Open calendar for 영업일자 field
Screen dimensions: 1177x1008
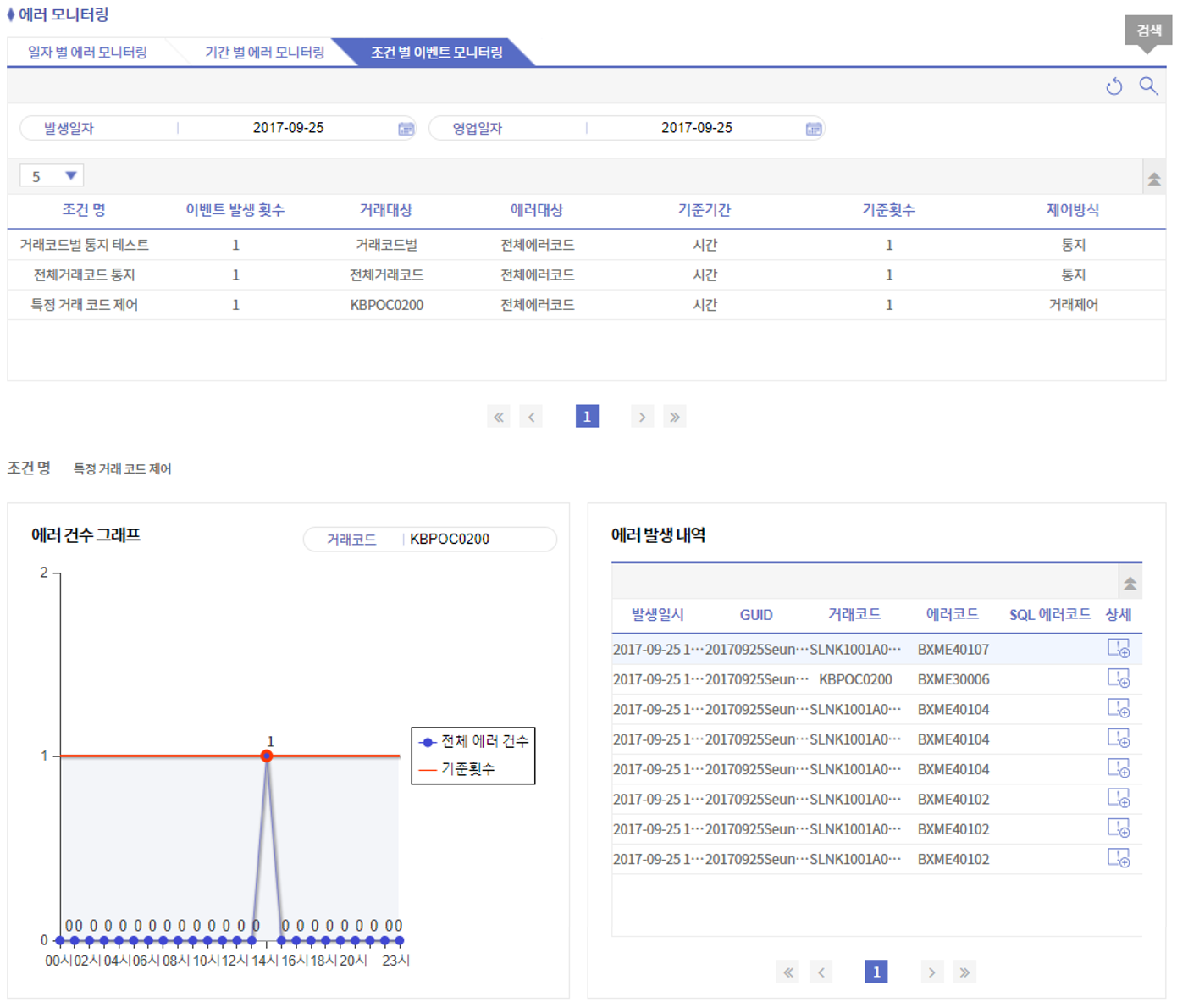(x=814, y=129)
